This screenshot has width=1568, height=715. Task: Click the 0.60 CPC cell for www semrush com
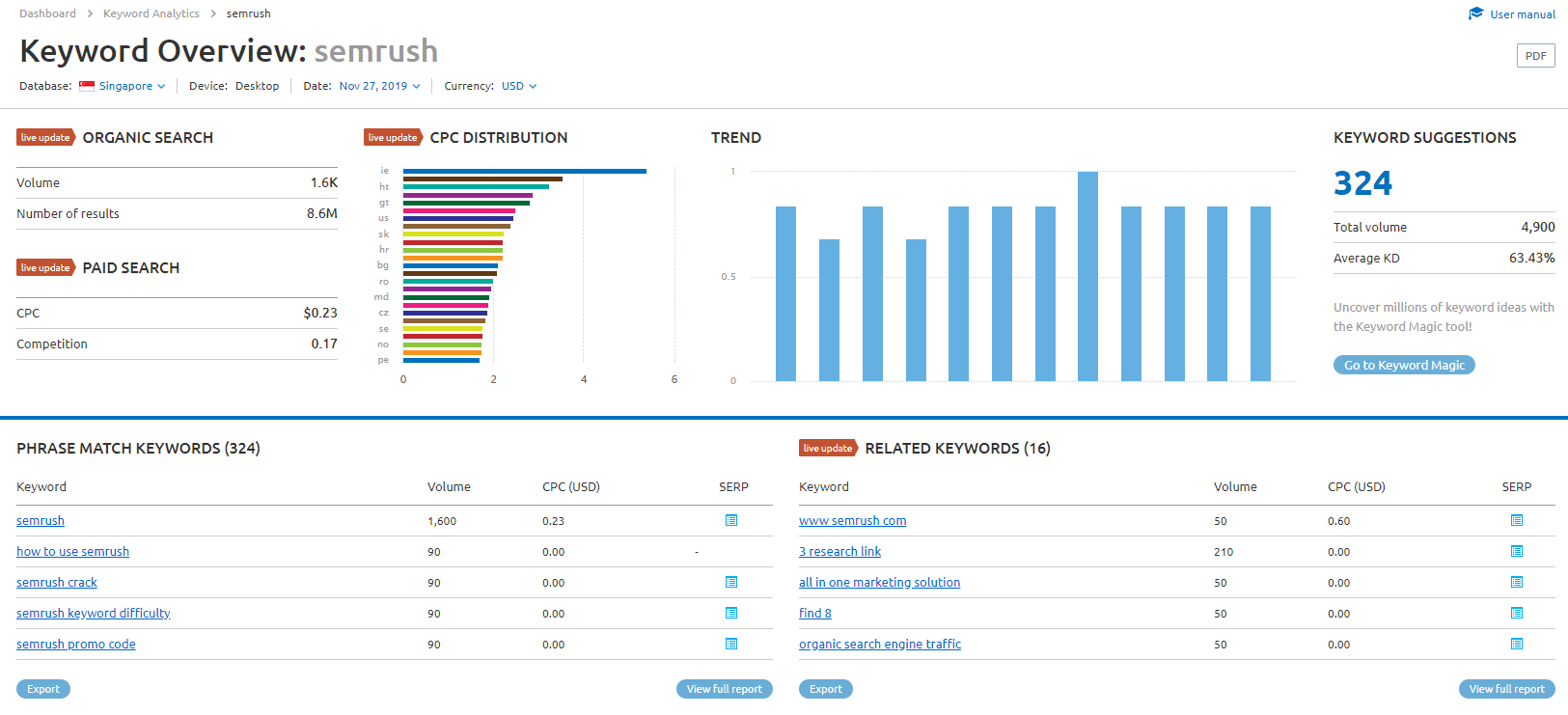(1339, 521)
